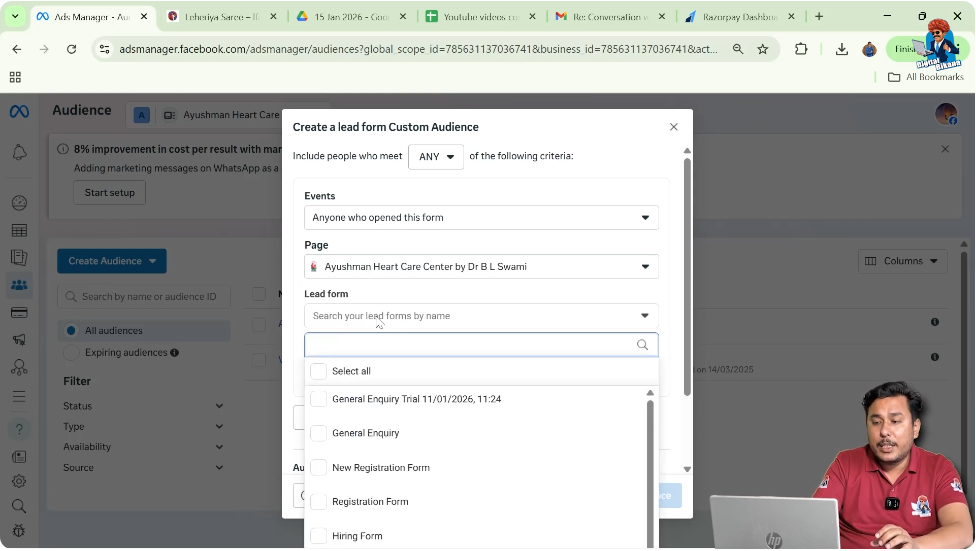Image resolution: width=976 pixels, height=551 pixels.
Task: Click the lead form list scrollbar
Action: coord(650,473)
